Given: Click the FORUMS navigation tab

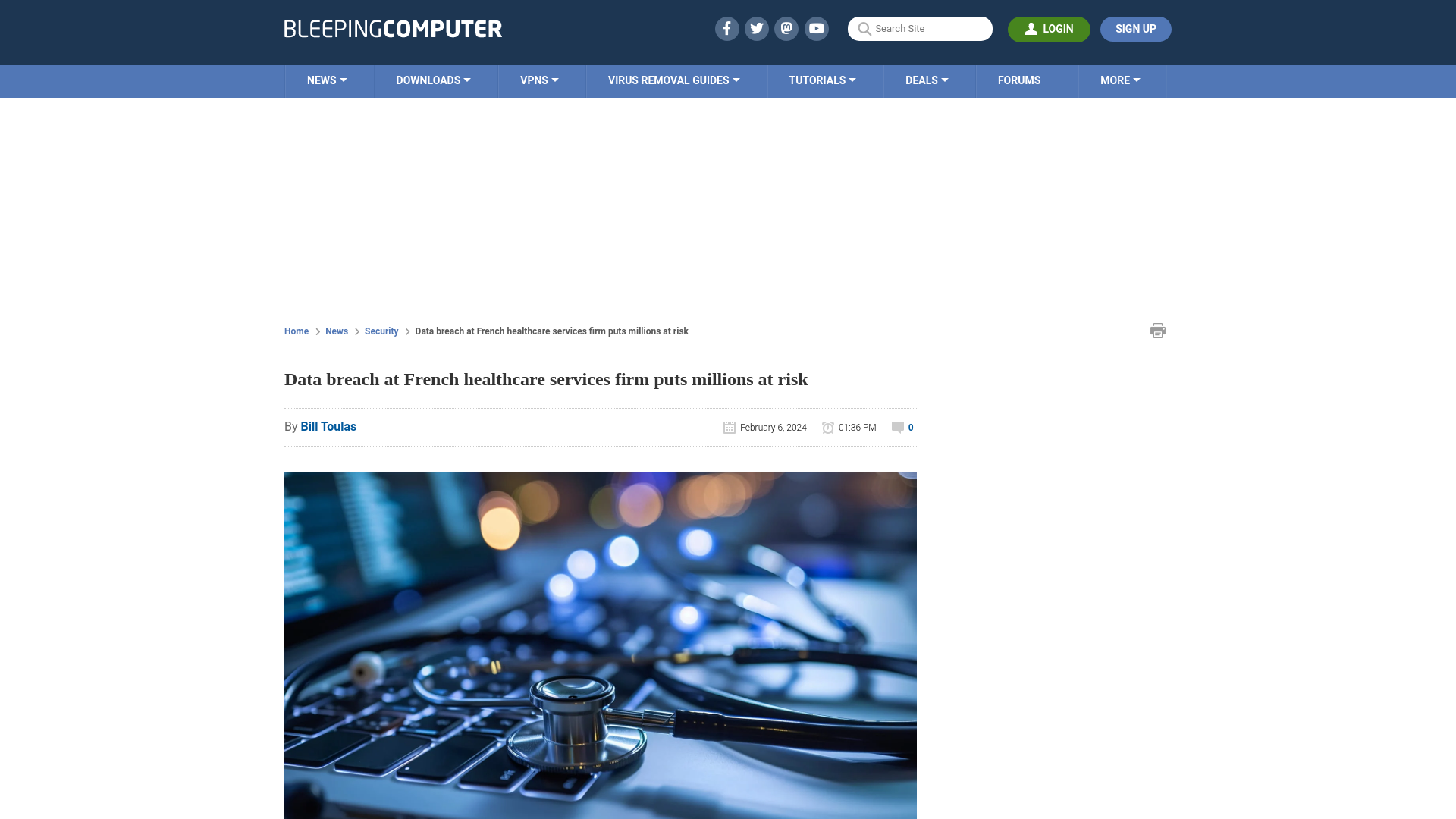Looking at the screenshot, I should tap(1018, 80).
